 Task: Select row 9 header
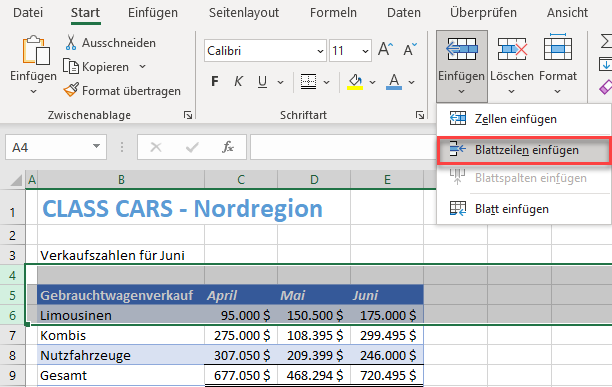[x=12, y=376]
